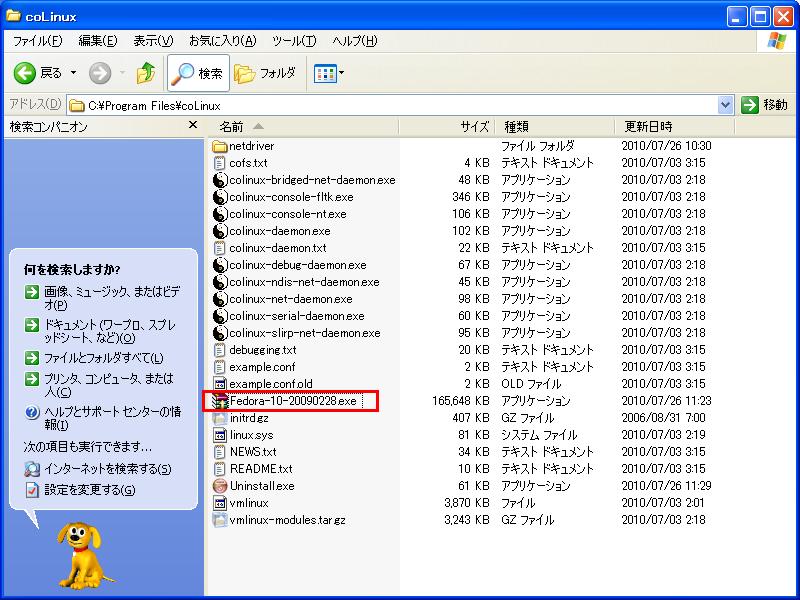Open the ヘルプ(H) menu
The image size is (800, 600).
[x=355, y=41]
